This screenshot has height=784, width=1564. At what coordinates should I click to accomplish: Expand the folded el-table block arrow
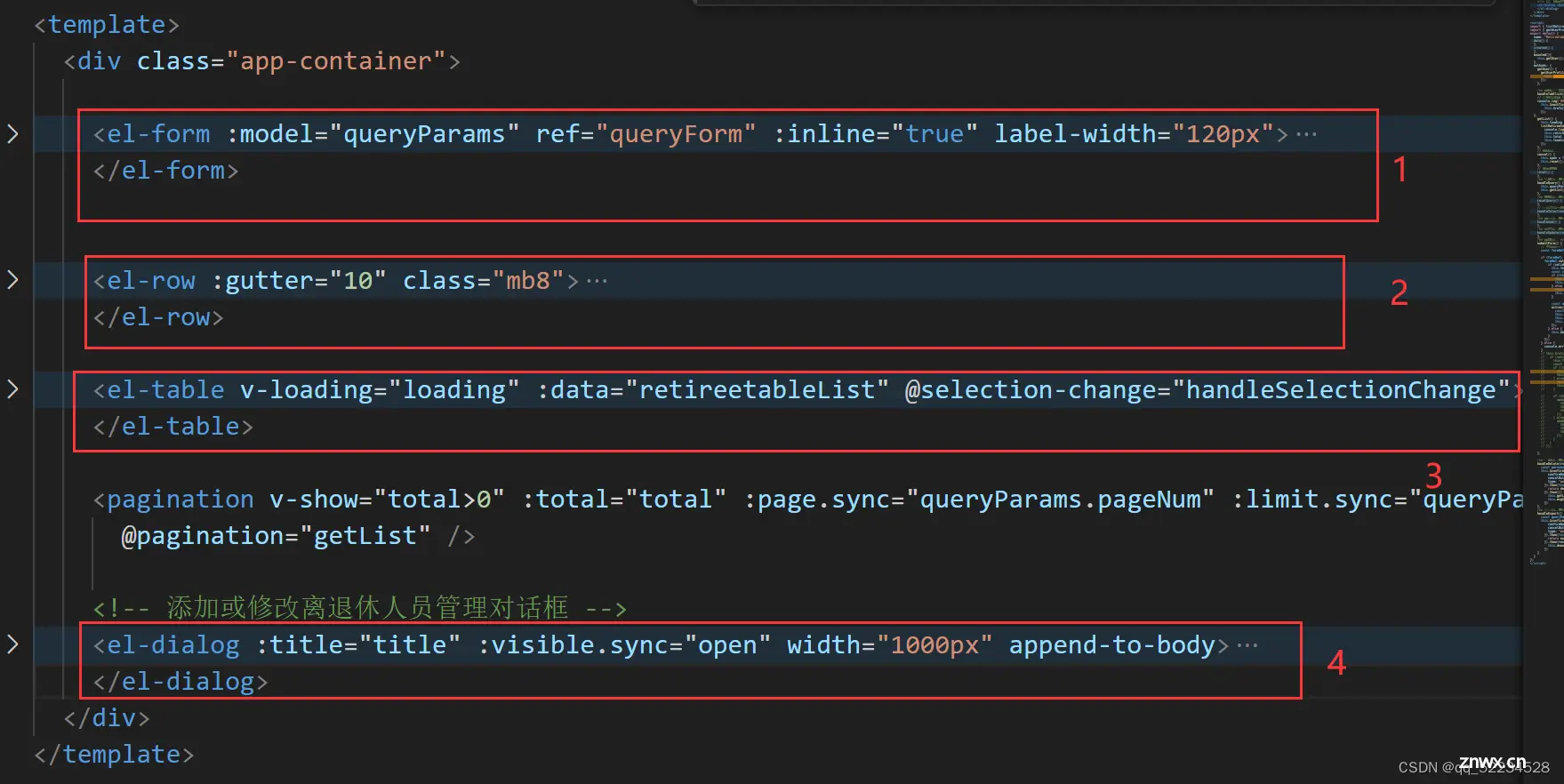[12, 389]
